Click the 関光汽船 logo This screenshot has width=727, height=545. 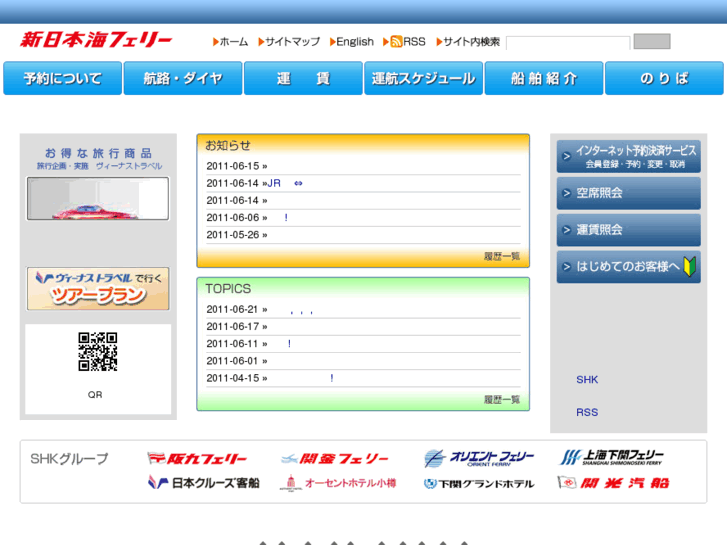click(613, 483)
